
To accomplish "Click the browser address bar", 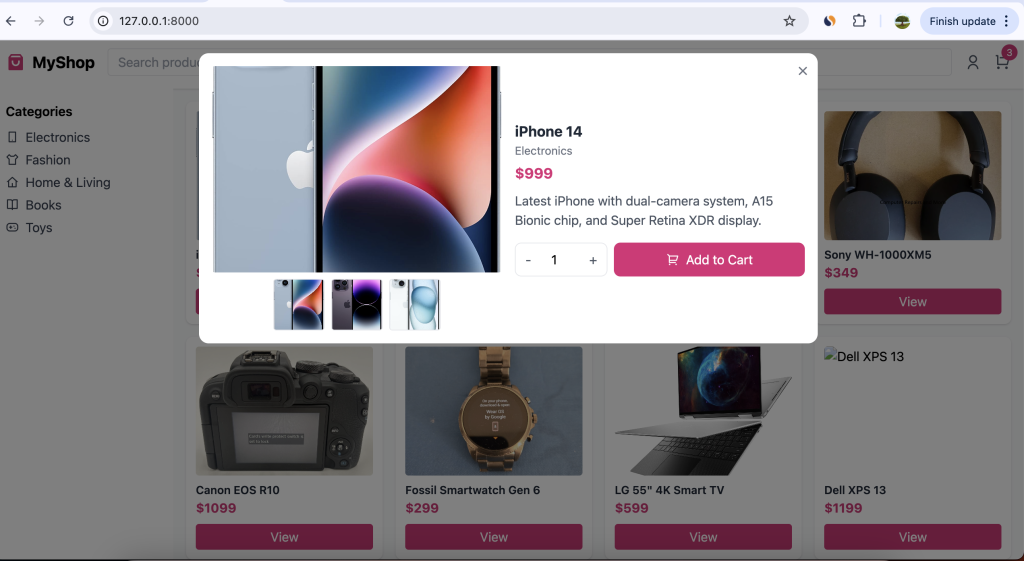I will click(x=440, y=21).
